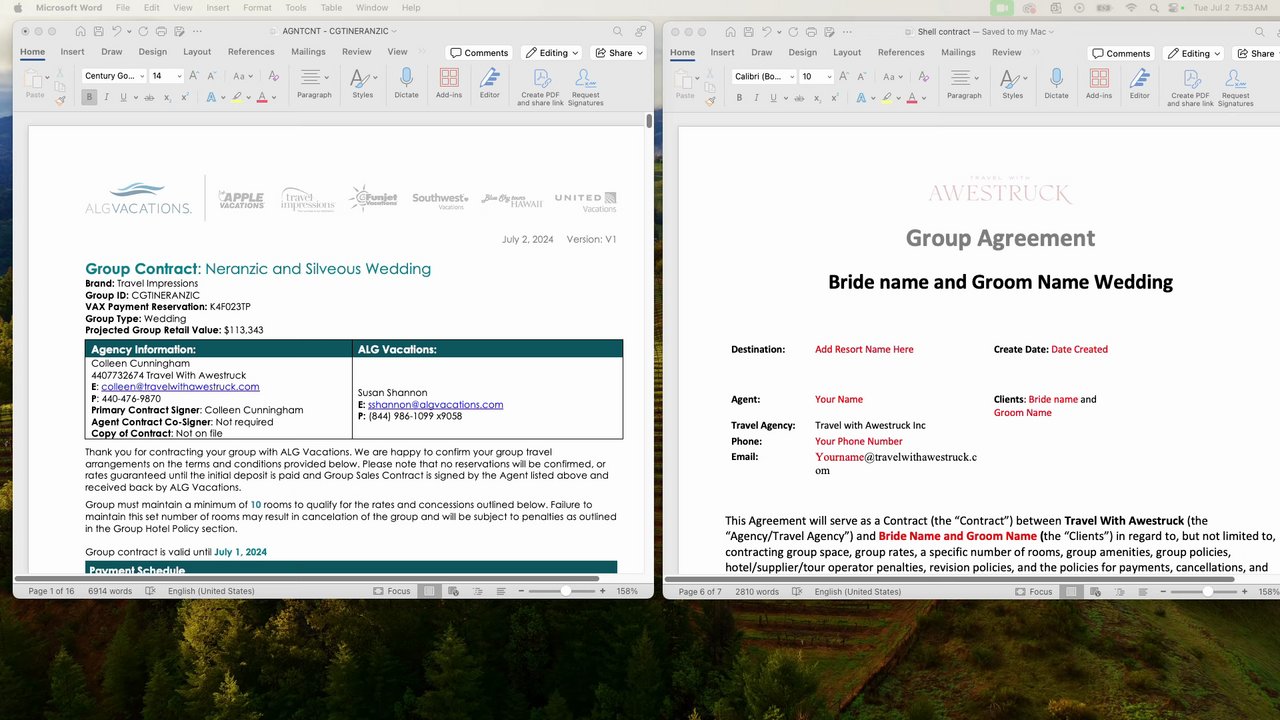
Task: Open the Insert tab in AGNTCNT window
Action: click(72, 52)
